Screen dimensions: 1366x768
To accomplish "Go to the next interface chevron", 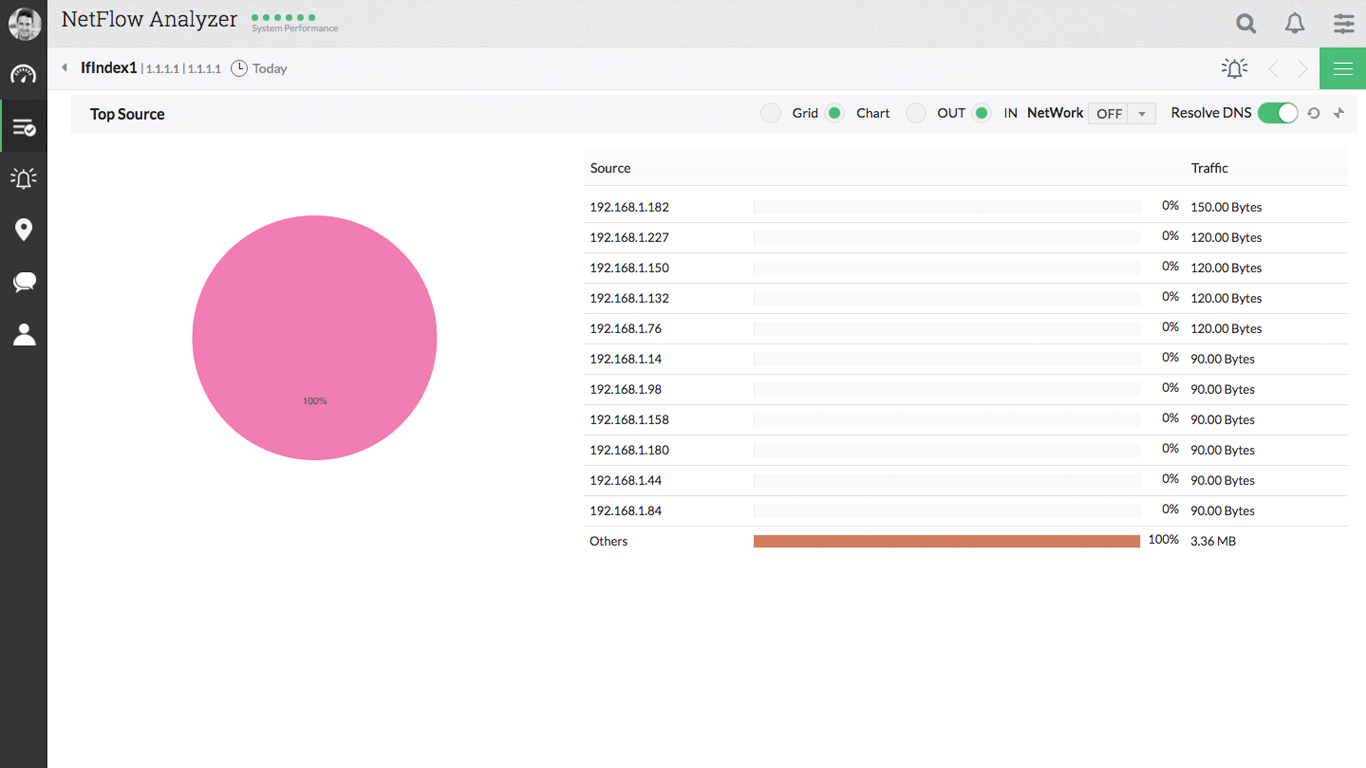I will [x=1303, y=68].
